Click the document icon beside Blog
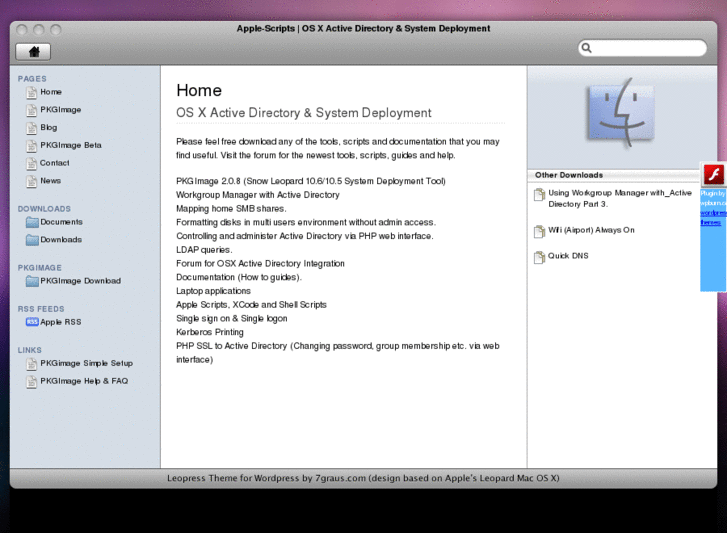Screen dimensions: 727x545 pyautogui.click(x=32, y=128)
